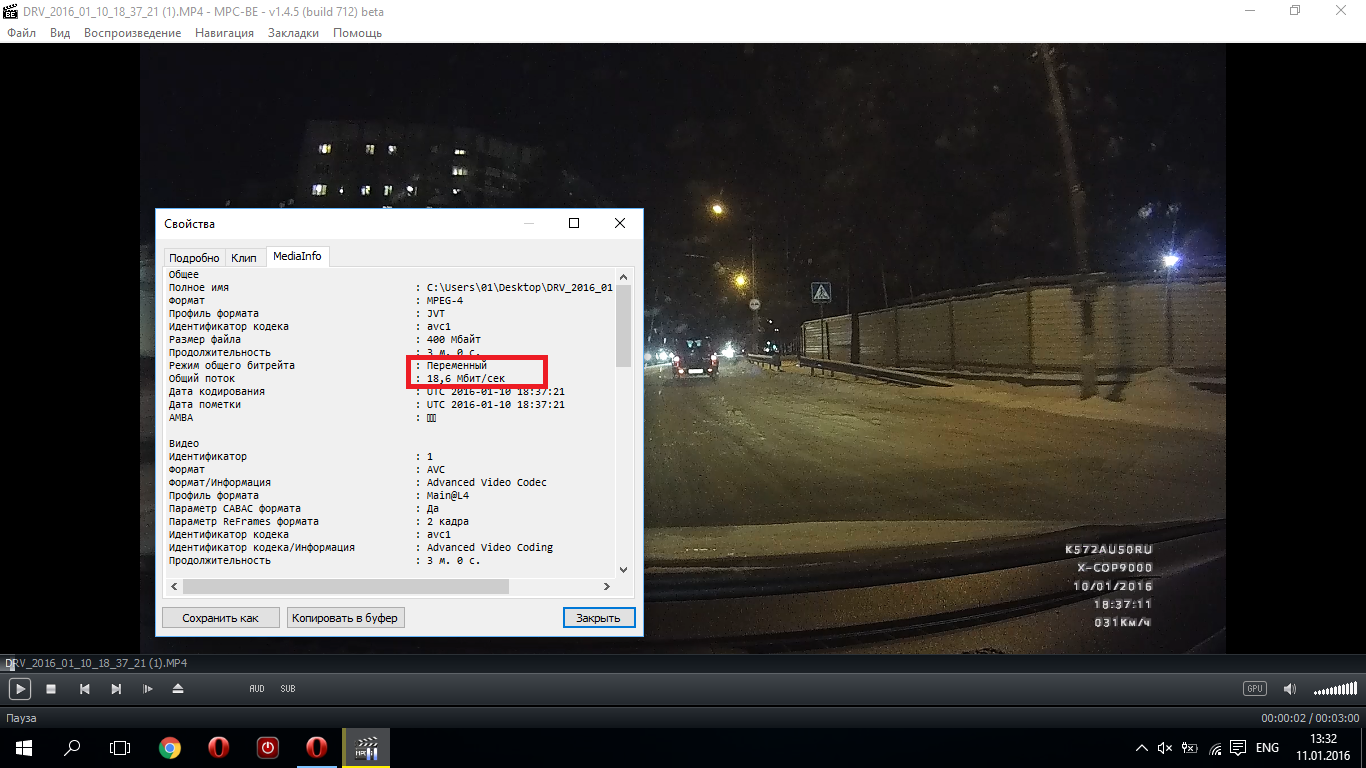Image resolution: width=1366 pixels, height=768 pixels.
Task: Skip to next file using skip-forward icon
Action: click(x=116, y=689)
